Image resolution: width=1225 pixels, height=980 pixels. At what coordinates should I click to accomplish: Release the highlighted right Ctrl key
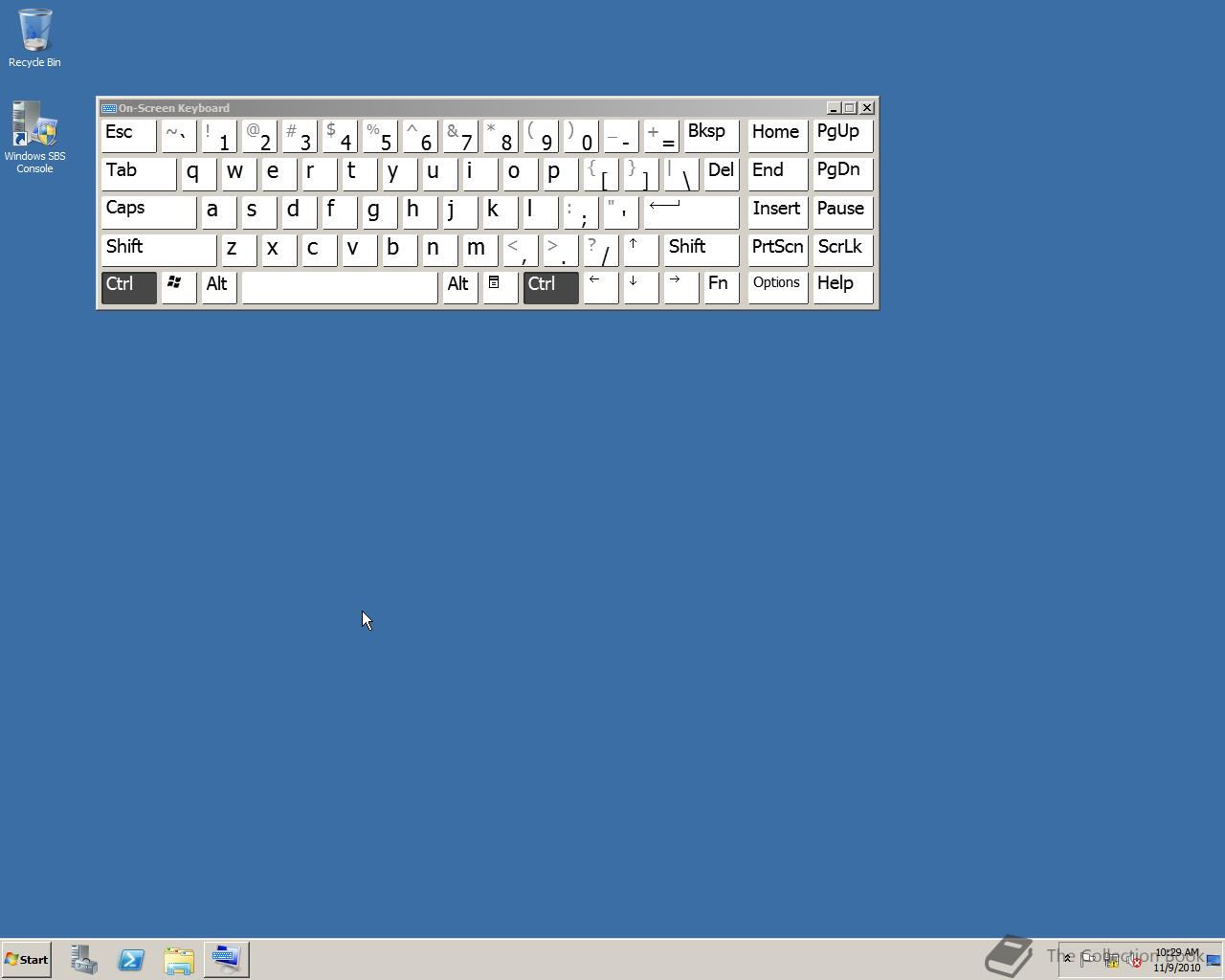coord(551,286)
